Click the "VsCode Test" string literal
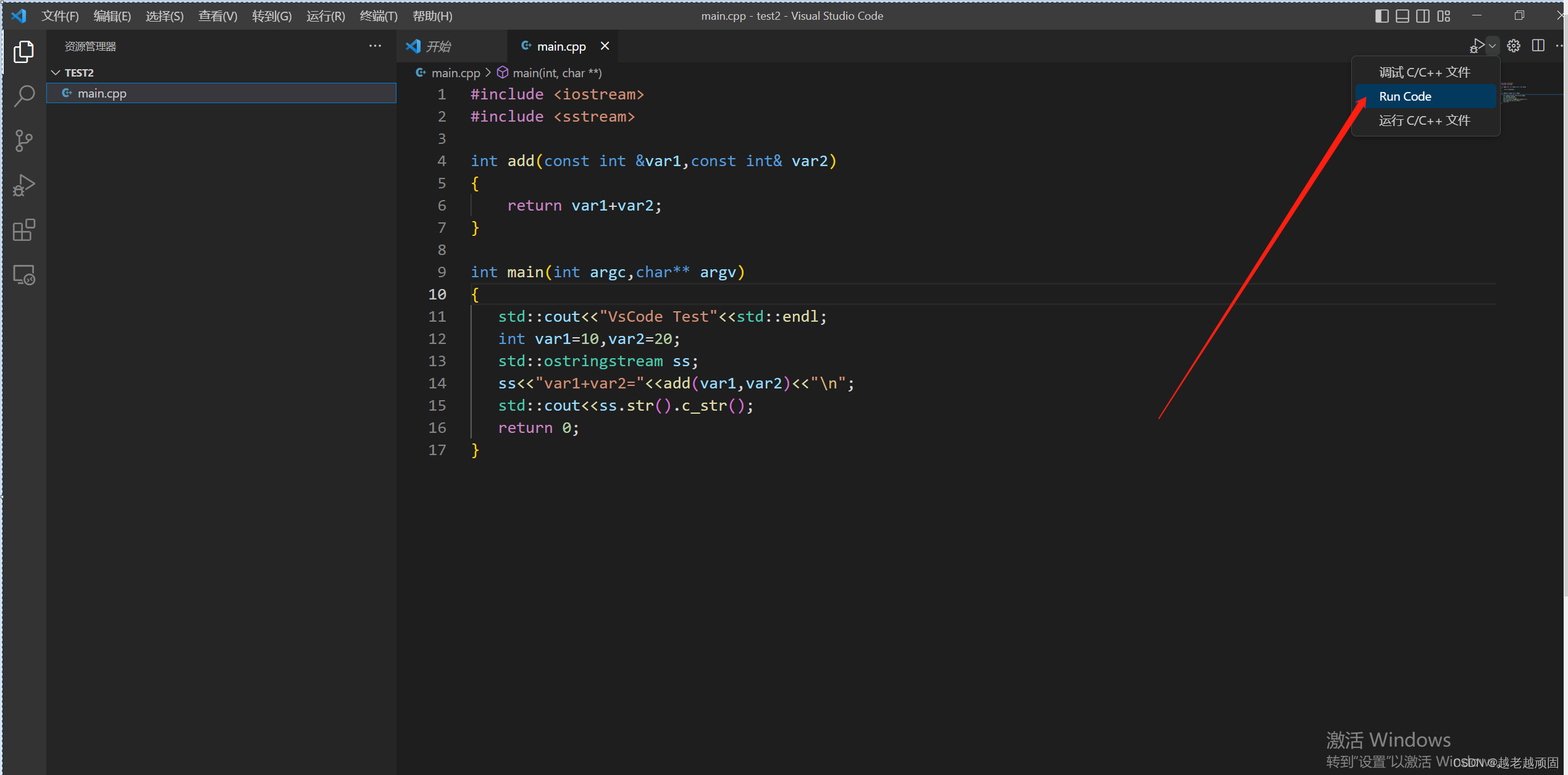Viewport: 1568px width, 775px height. [x=658, y=317]
